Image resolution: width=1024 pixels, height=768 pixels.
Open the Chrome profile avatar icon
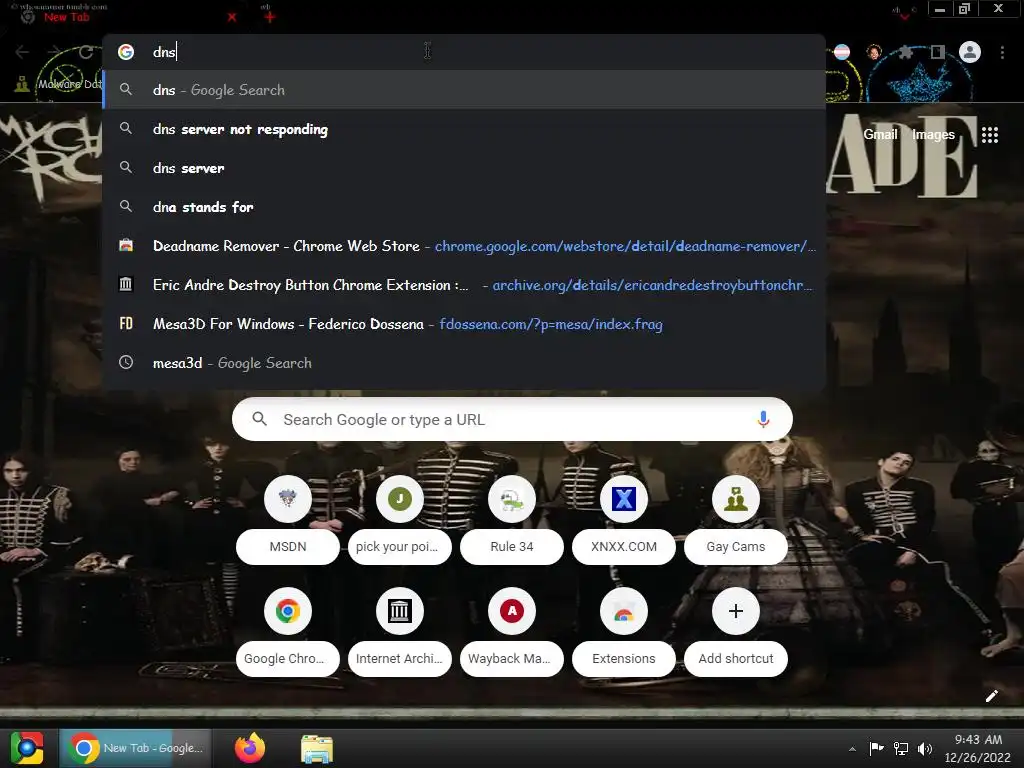click(970, 52)
